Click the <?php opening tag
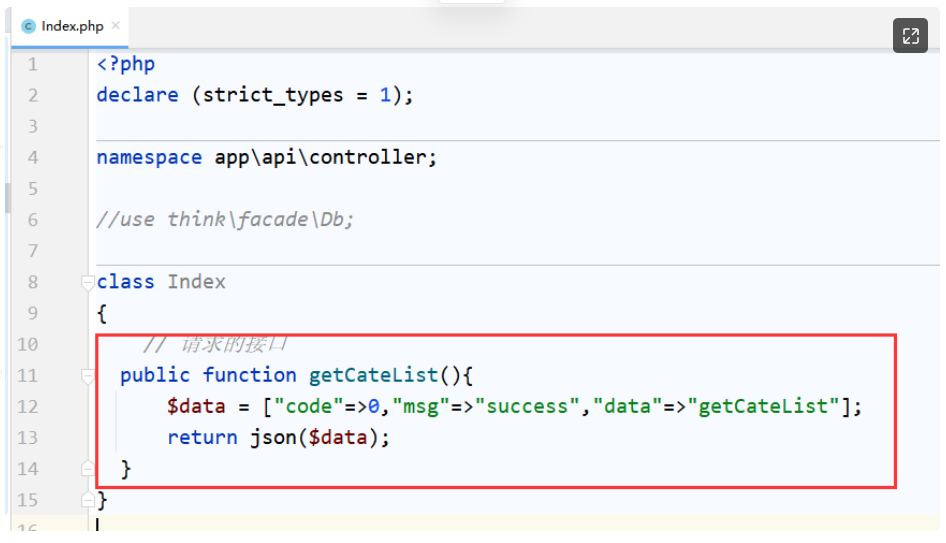This screenshot has height=543, width=946. pyautogui.click(x=125, y=65)
